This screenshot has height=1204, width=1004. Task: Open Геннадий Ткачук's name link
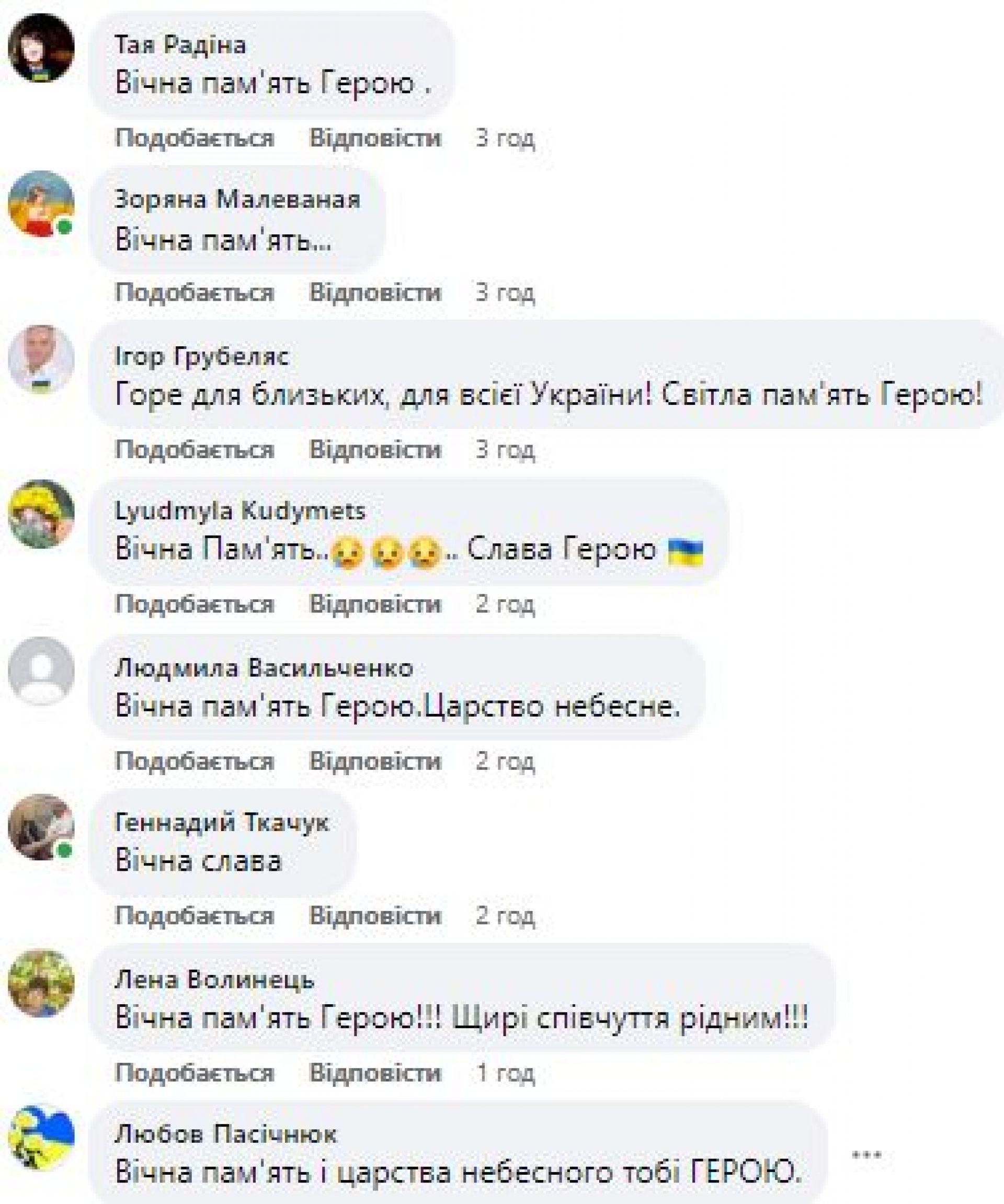[x=222, y=823]
